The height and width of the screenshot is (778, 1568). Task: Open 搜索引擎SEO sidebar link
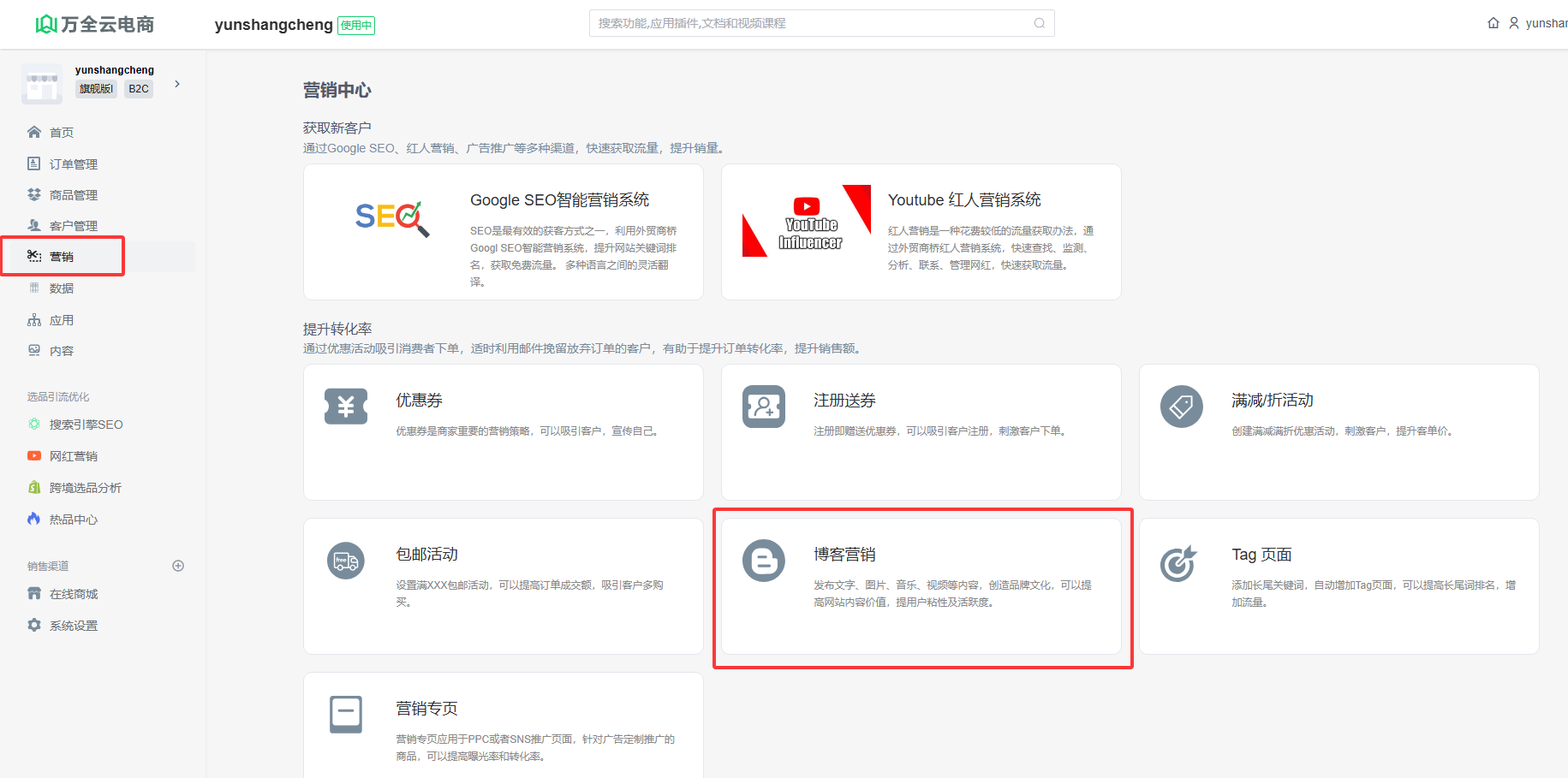[x=86, y=425]
